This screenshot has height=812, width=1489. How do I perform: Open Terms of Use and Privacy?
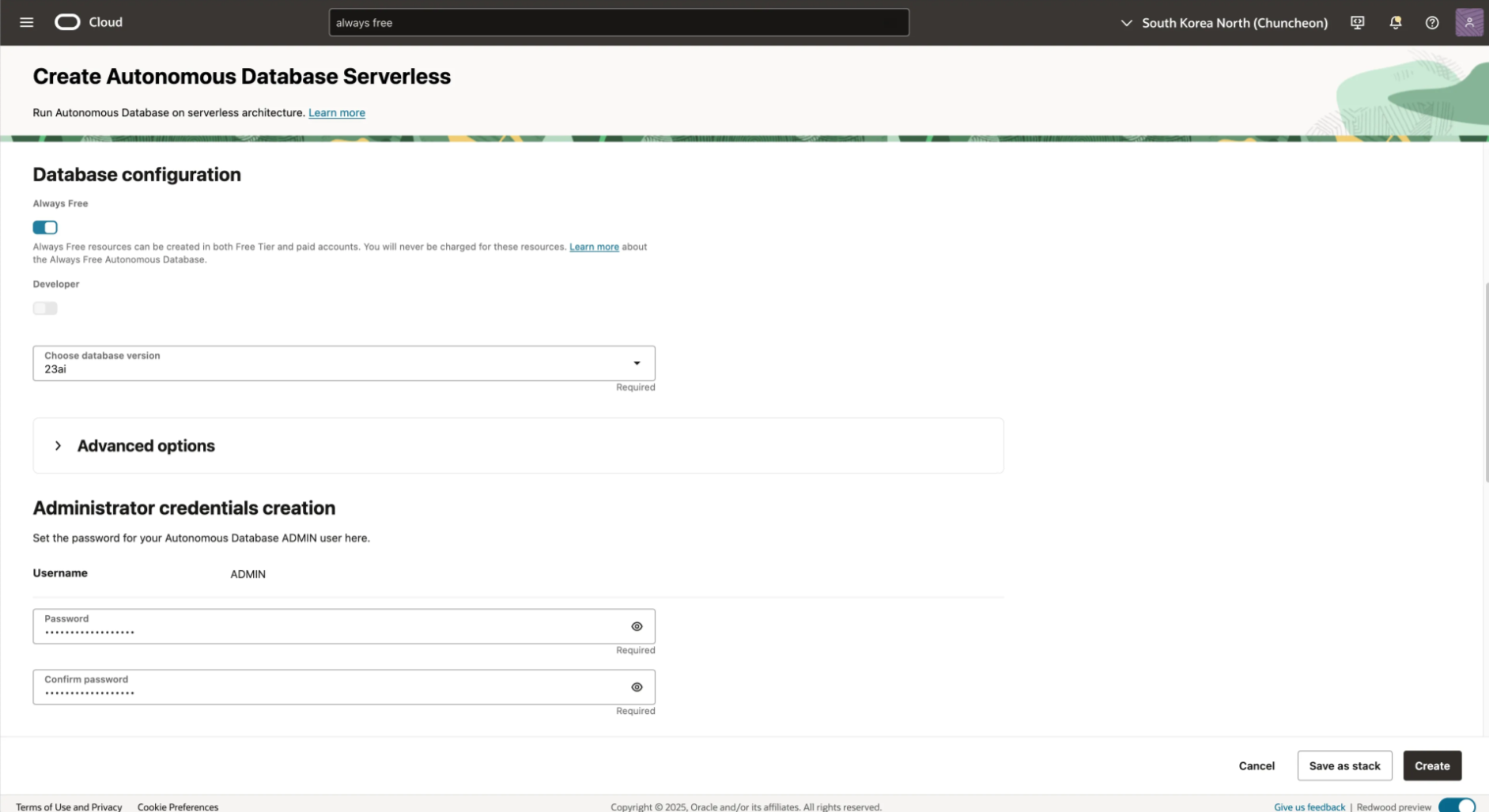tap(69, 806)
